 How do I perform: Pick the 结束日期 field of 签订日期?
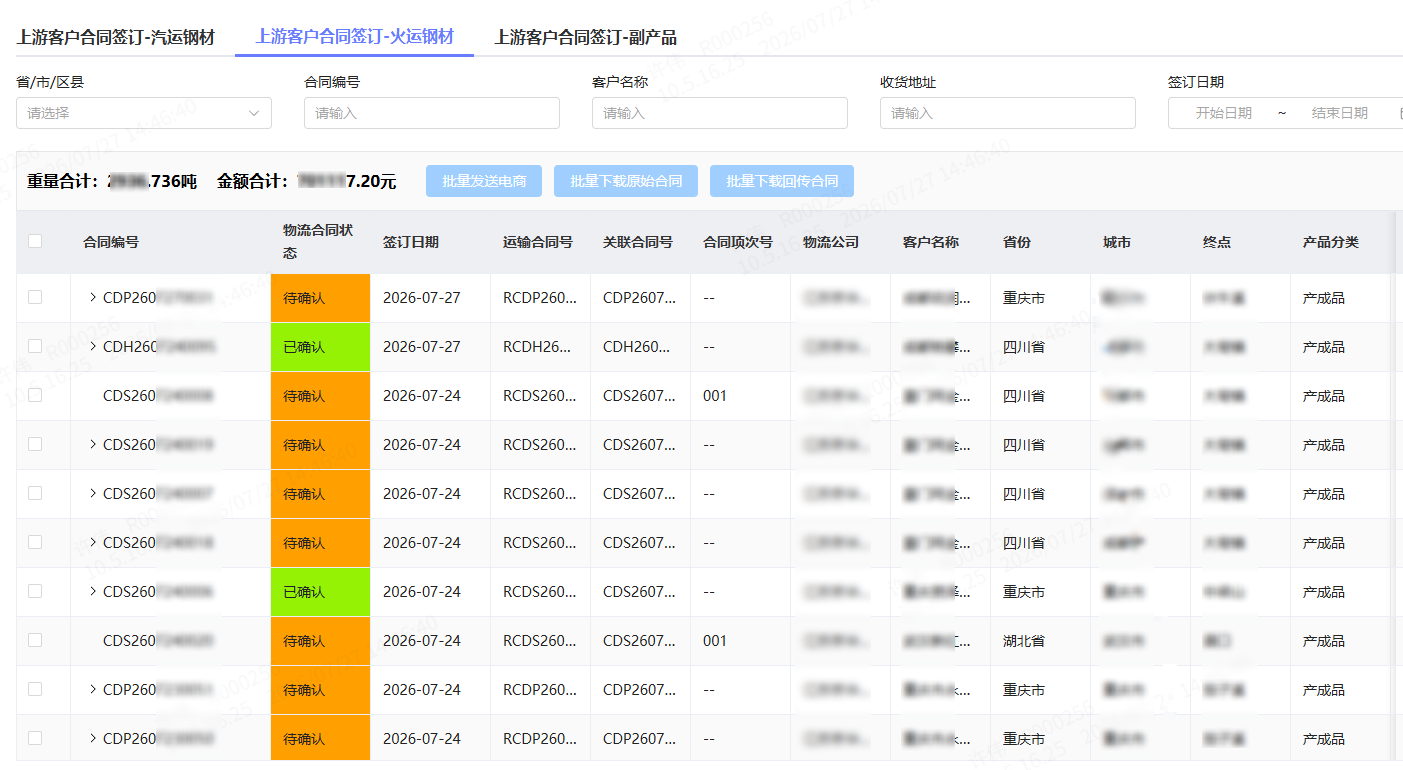pyautogui.click(x=1340, y=113)
